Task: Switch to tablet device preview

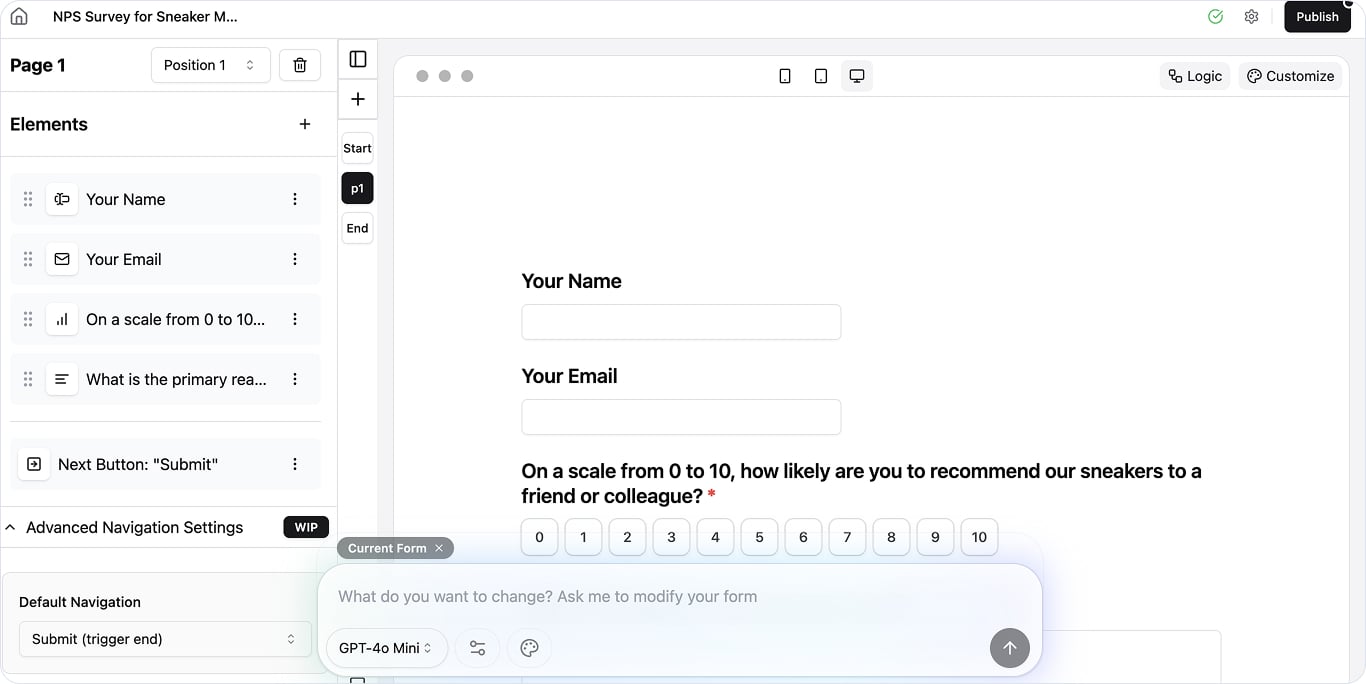Action: [x=821, y=76]
